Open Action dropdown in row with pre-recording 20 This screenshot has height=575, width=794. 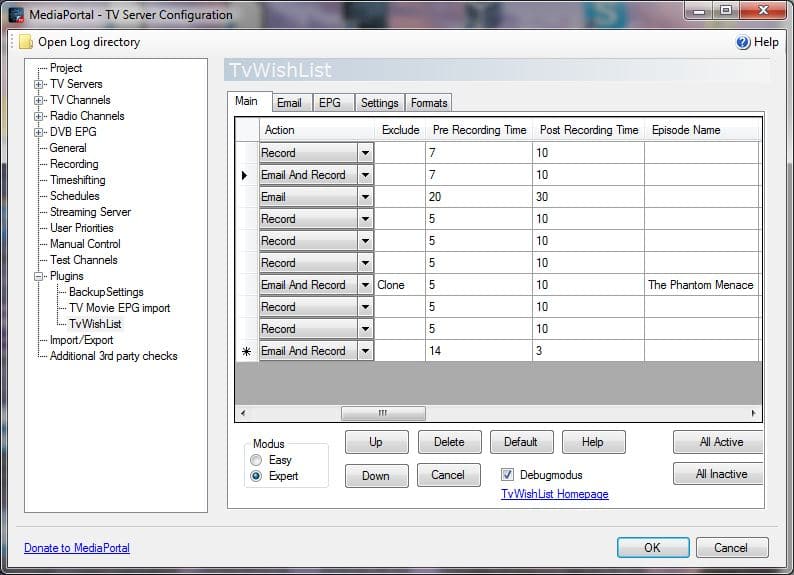[365, 197]
